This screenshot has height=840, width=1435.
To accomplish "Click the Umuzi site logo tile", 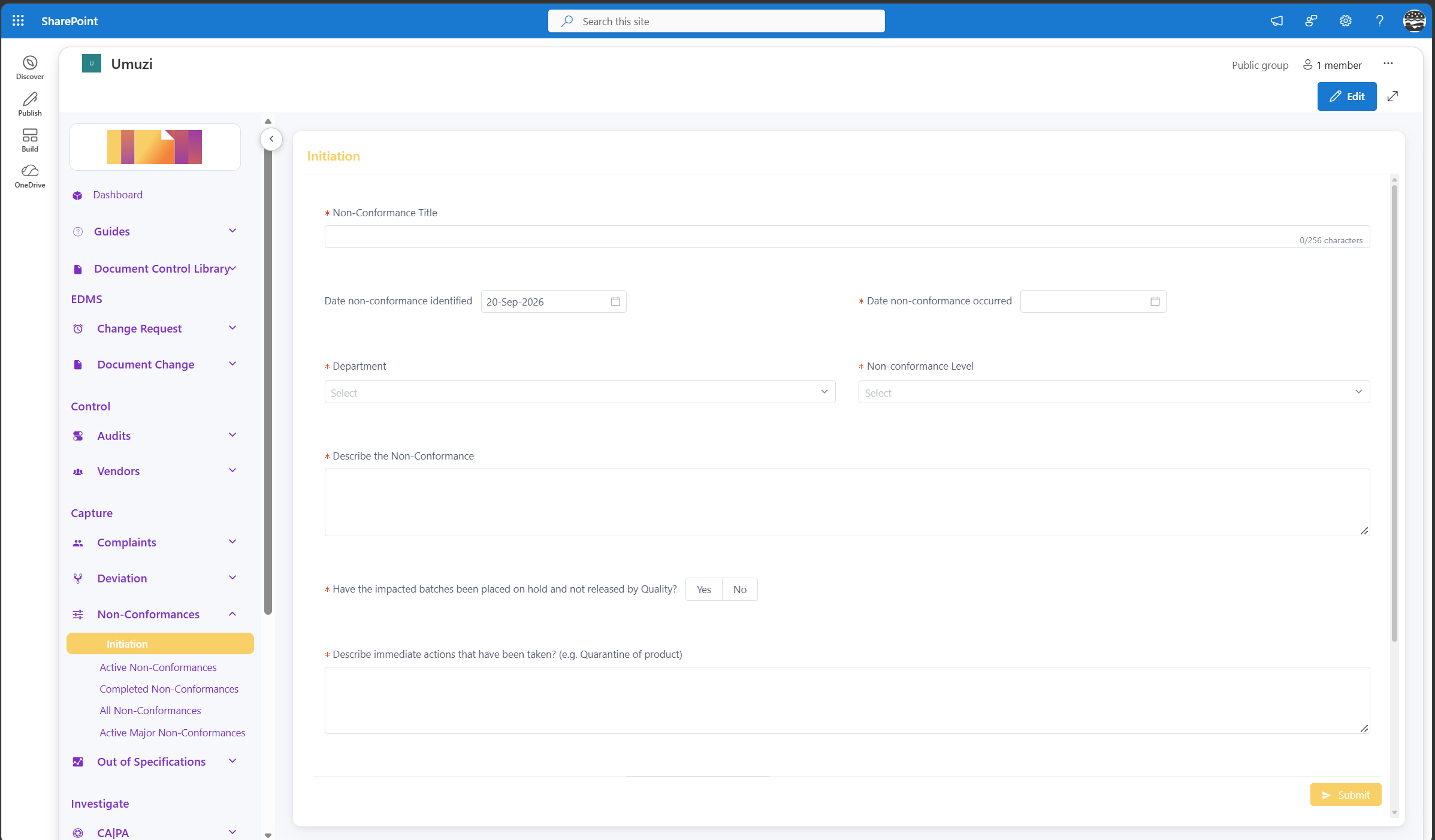I will 92,64.
